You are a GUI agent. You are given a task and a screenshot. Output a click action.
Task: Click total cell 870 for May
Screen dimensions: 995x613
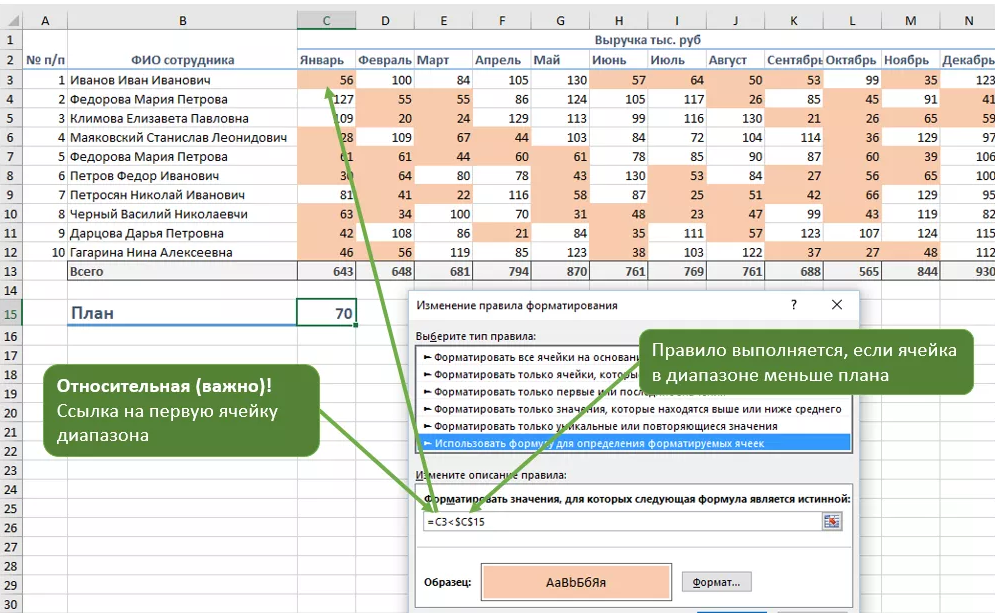560,272
